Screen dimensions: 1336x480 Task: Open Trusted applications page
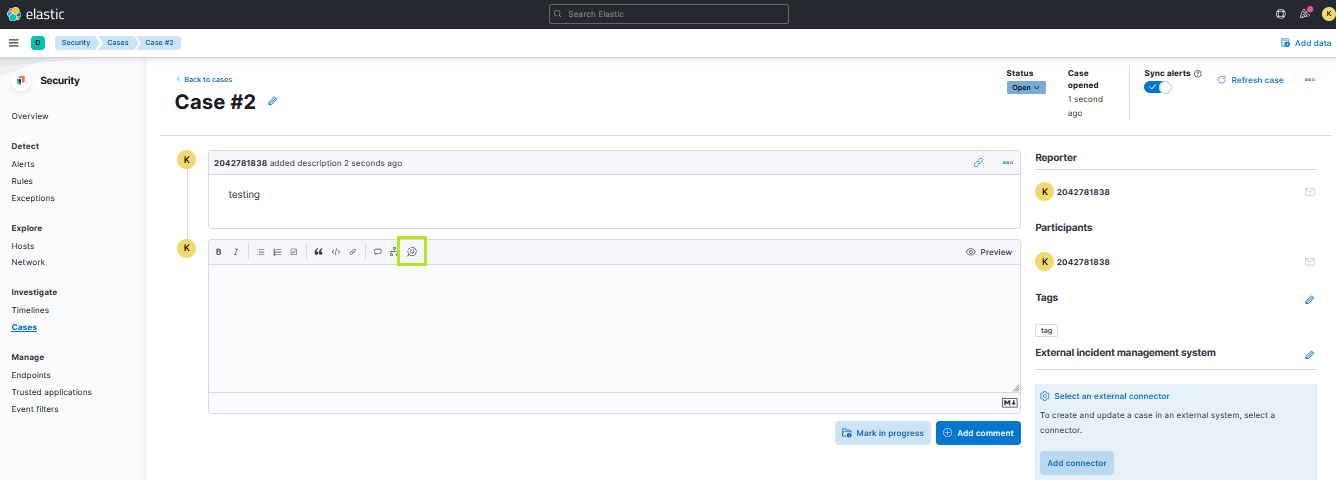[x=51, y=392]
